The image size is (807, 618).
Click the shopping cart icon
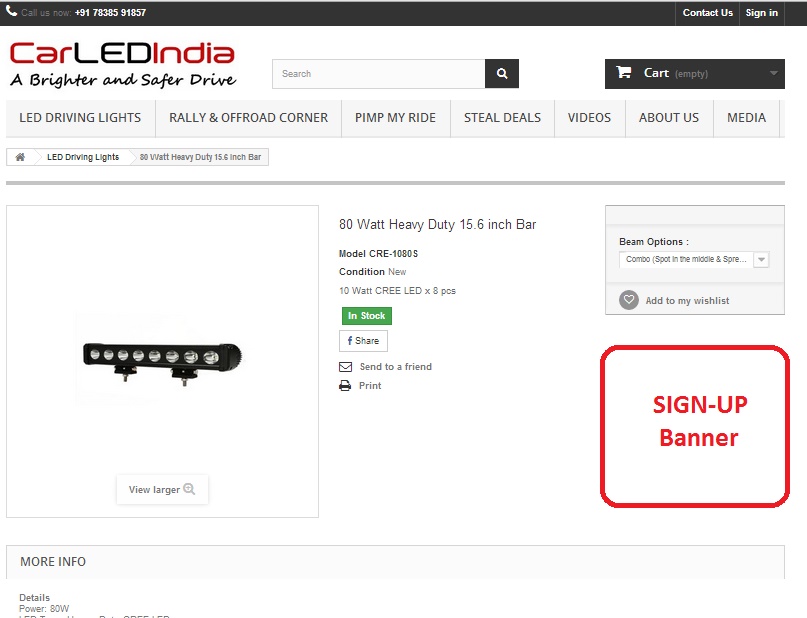point(624,73)
